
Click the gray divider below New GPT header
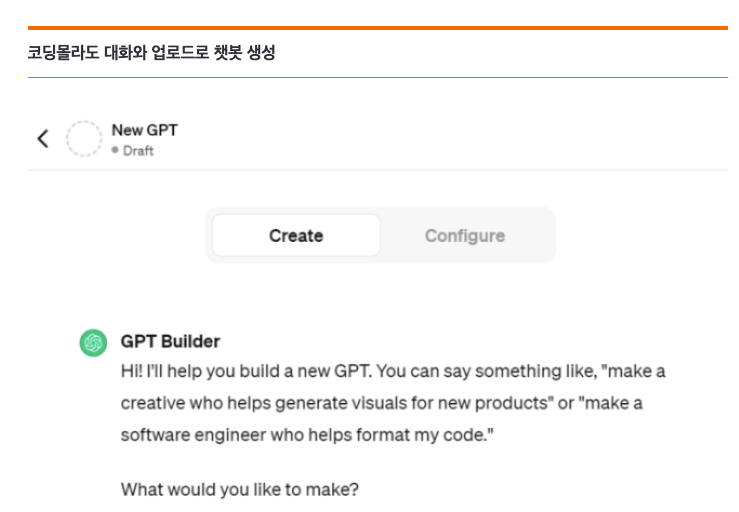pos(378,170)
